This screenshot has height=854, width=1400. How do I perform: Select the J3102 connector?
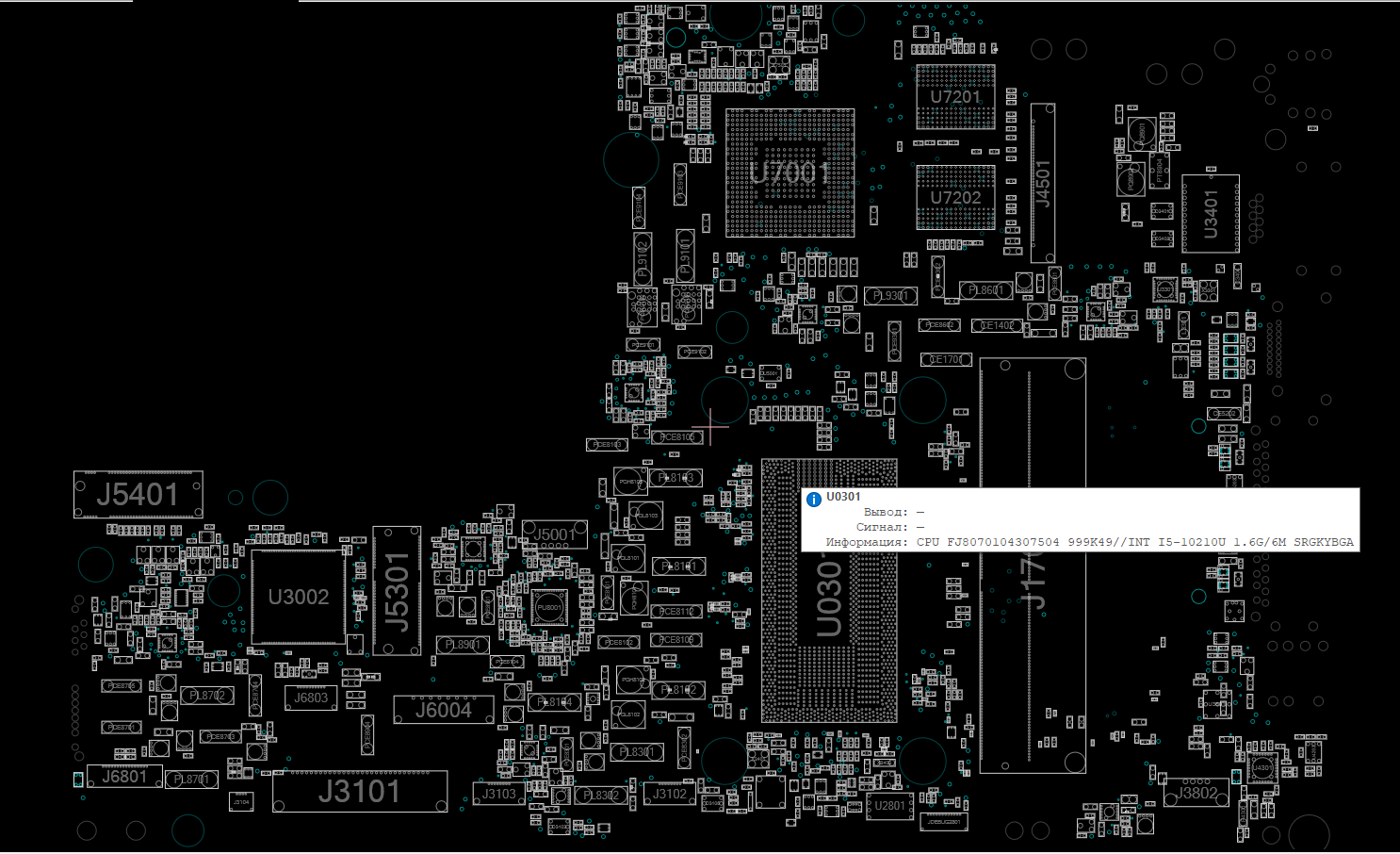[670, 794]
